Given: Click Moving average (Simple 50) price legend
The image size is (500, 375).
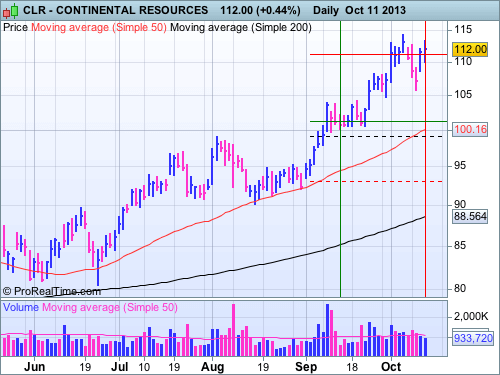Looking at the screenshot, I should point(99,27).
